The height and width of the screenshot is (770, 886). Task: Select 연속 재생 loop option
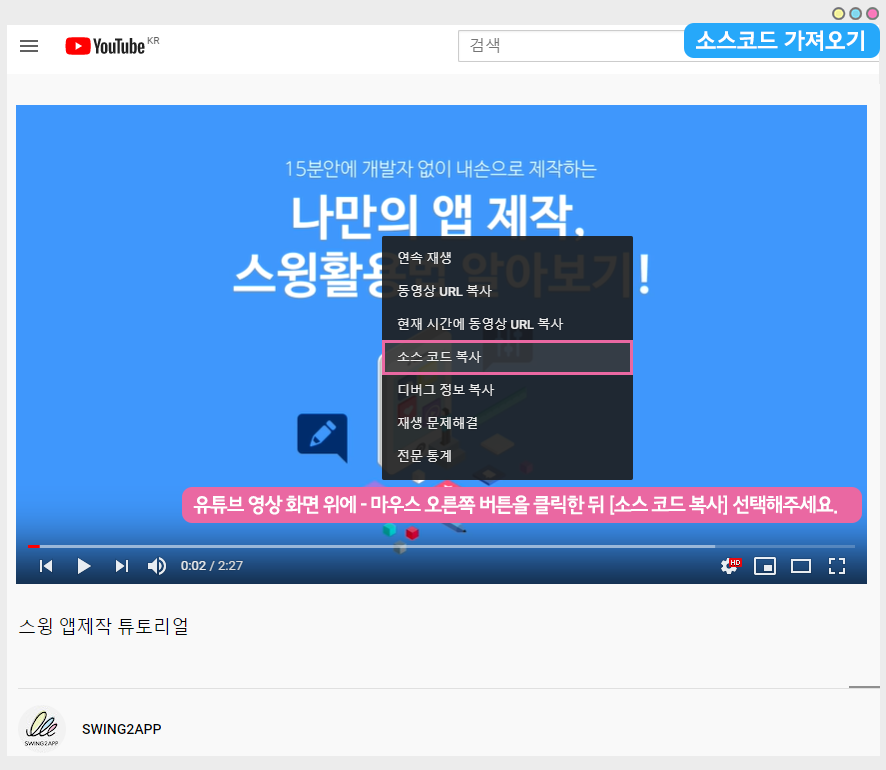click(x=425, y=258)
